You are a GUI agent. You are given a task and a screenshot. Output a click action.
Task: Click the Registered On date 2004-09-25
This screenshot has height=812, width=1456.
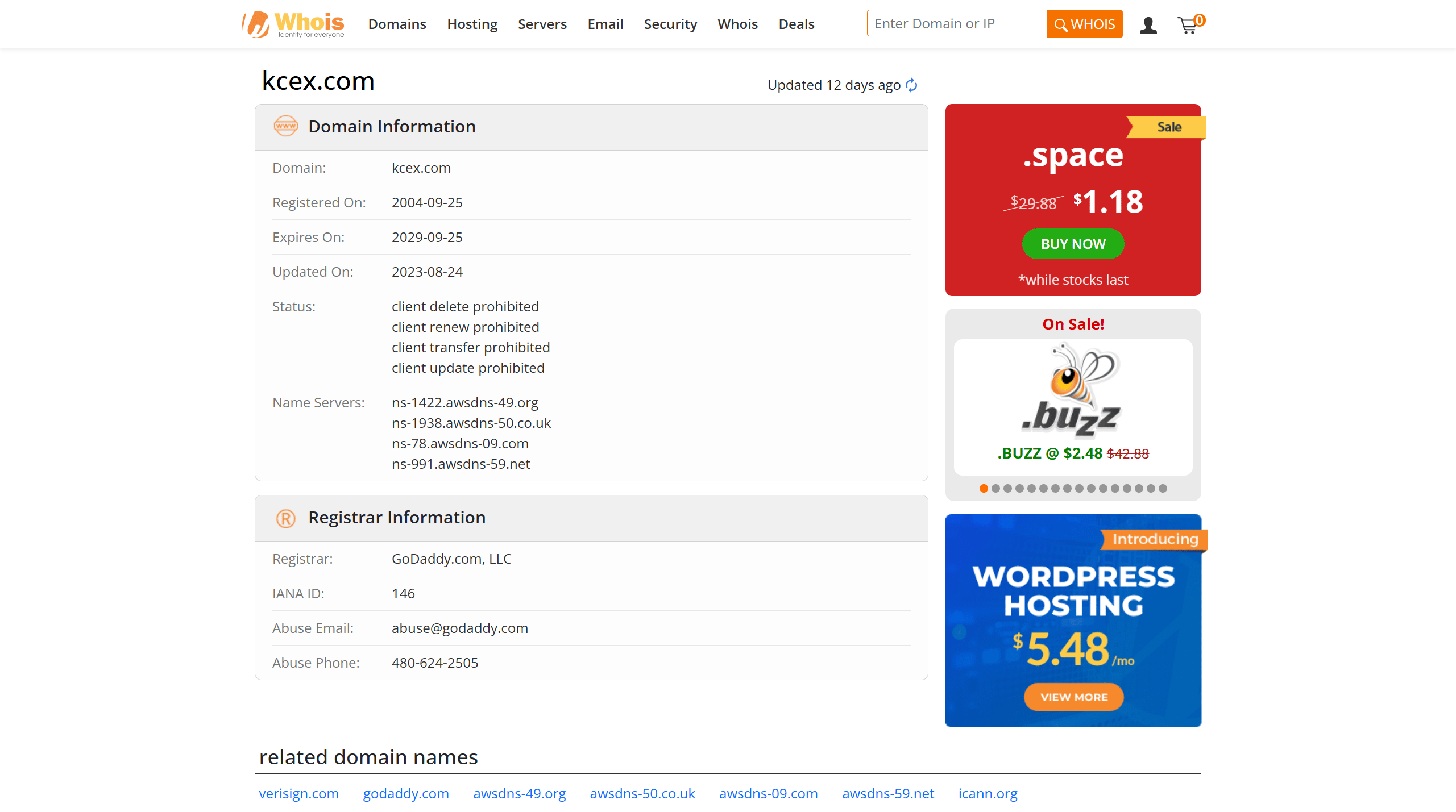point(427,202)
